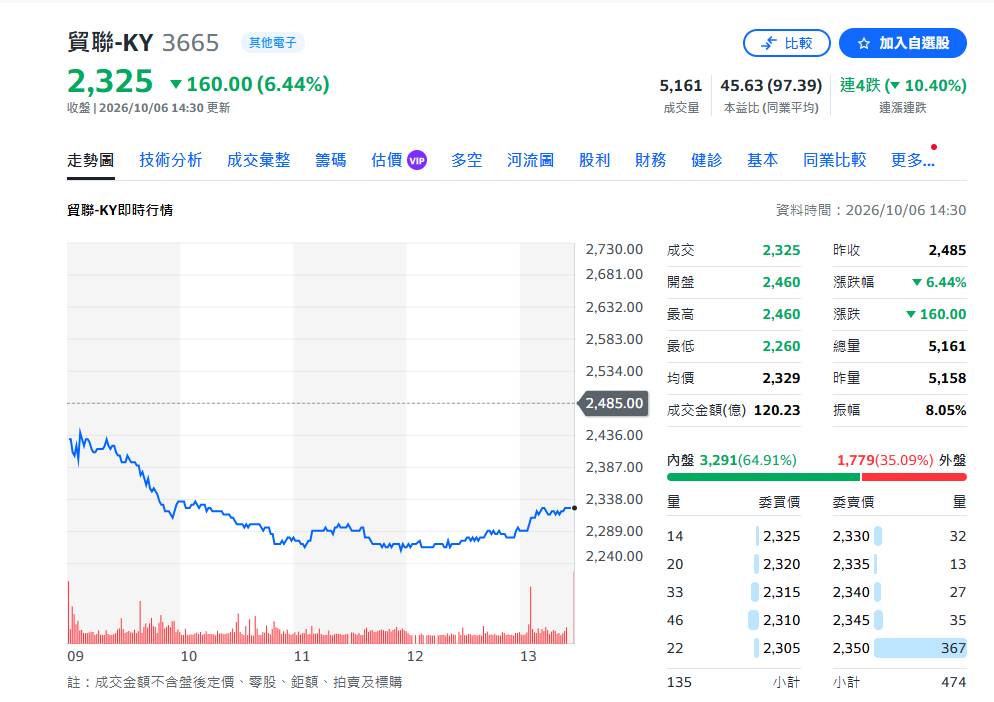Click the purple VIP badge icon
The height and width of the screenshot is (702, 994).
click(416, 160)
